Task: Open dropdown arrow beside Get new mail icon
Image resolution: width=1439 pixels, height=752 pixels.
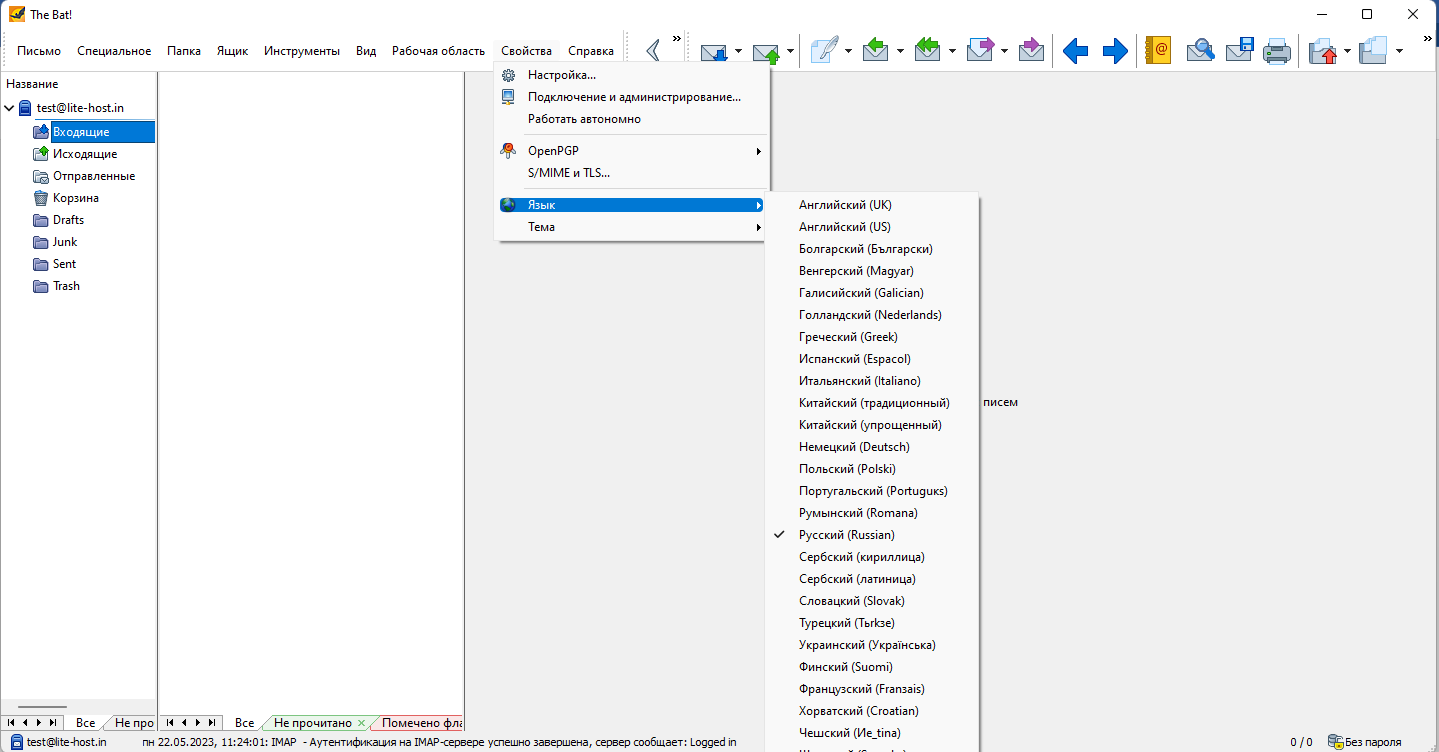Action: (739, 51)
